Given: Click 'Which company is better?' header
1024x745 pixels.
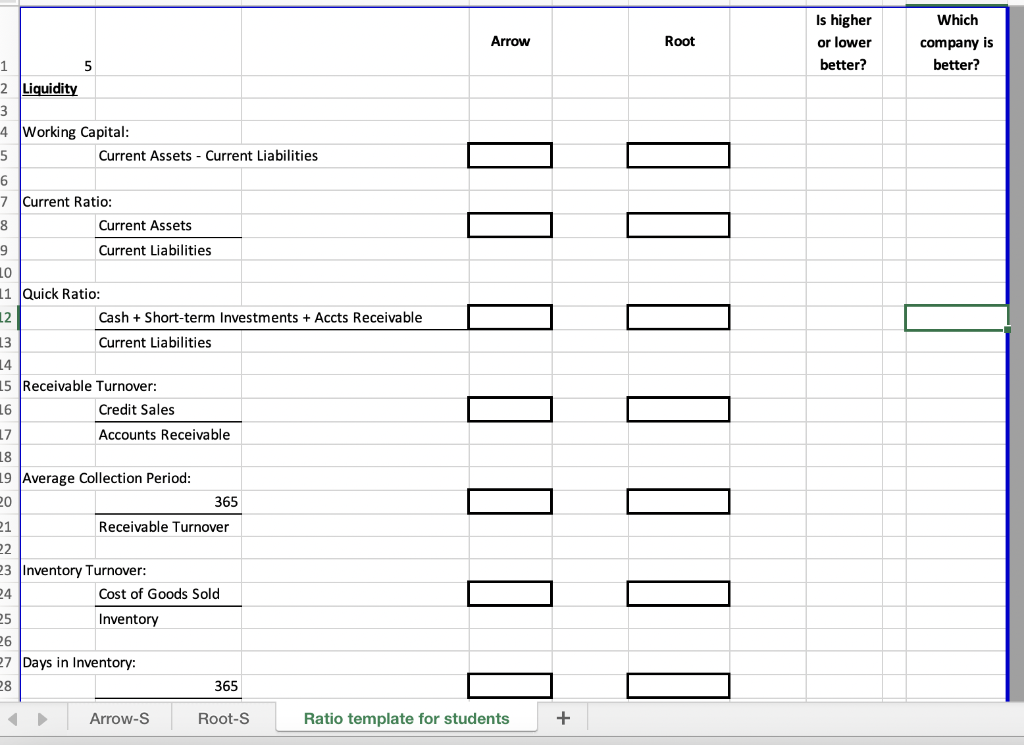Looking at the screenshot, I should [956, 42].
